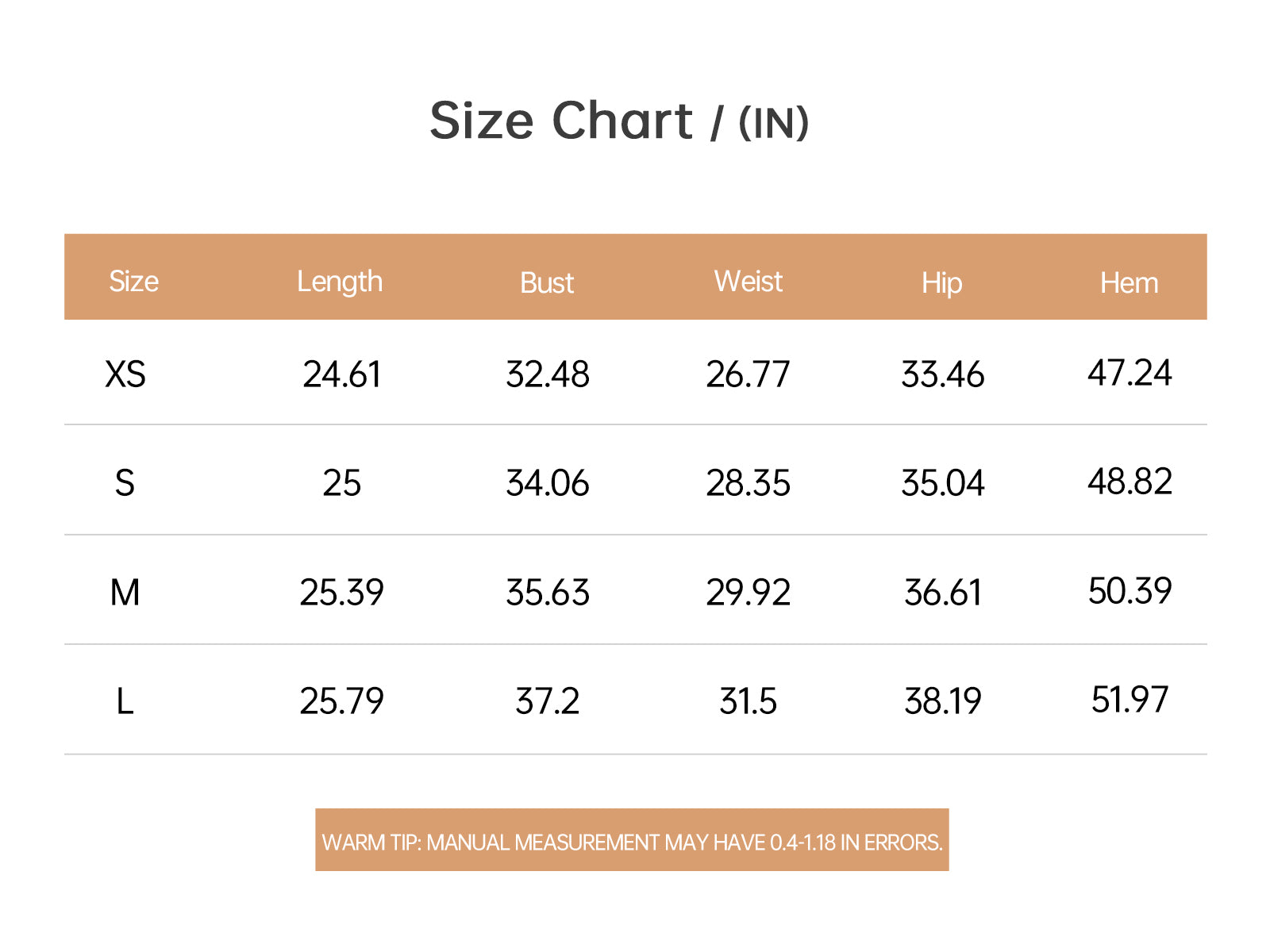This screenshot has height=952, width=1270.
Task: Click the Length column header
Action: 340,282
